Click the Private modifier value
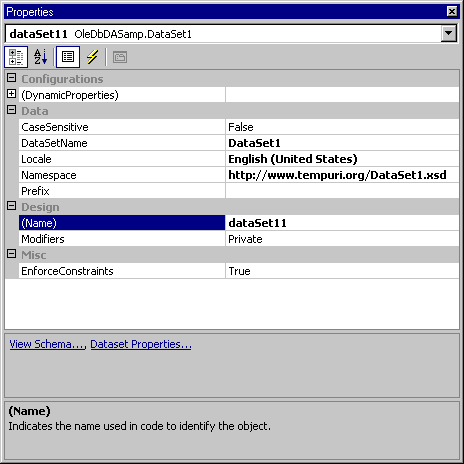Screen dimensions: 464x464 [x=342, y=239]
